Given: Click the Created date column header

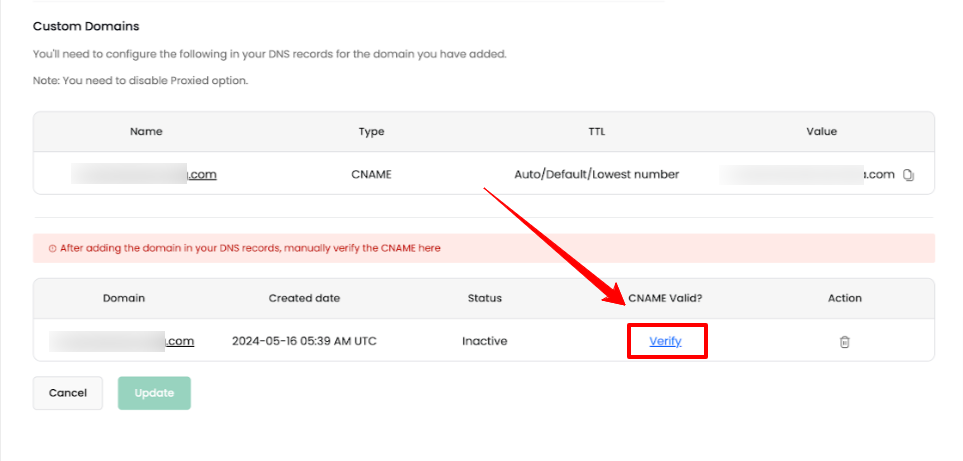Looking at the screenshot, I should 304,298.
